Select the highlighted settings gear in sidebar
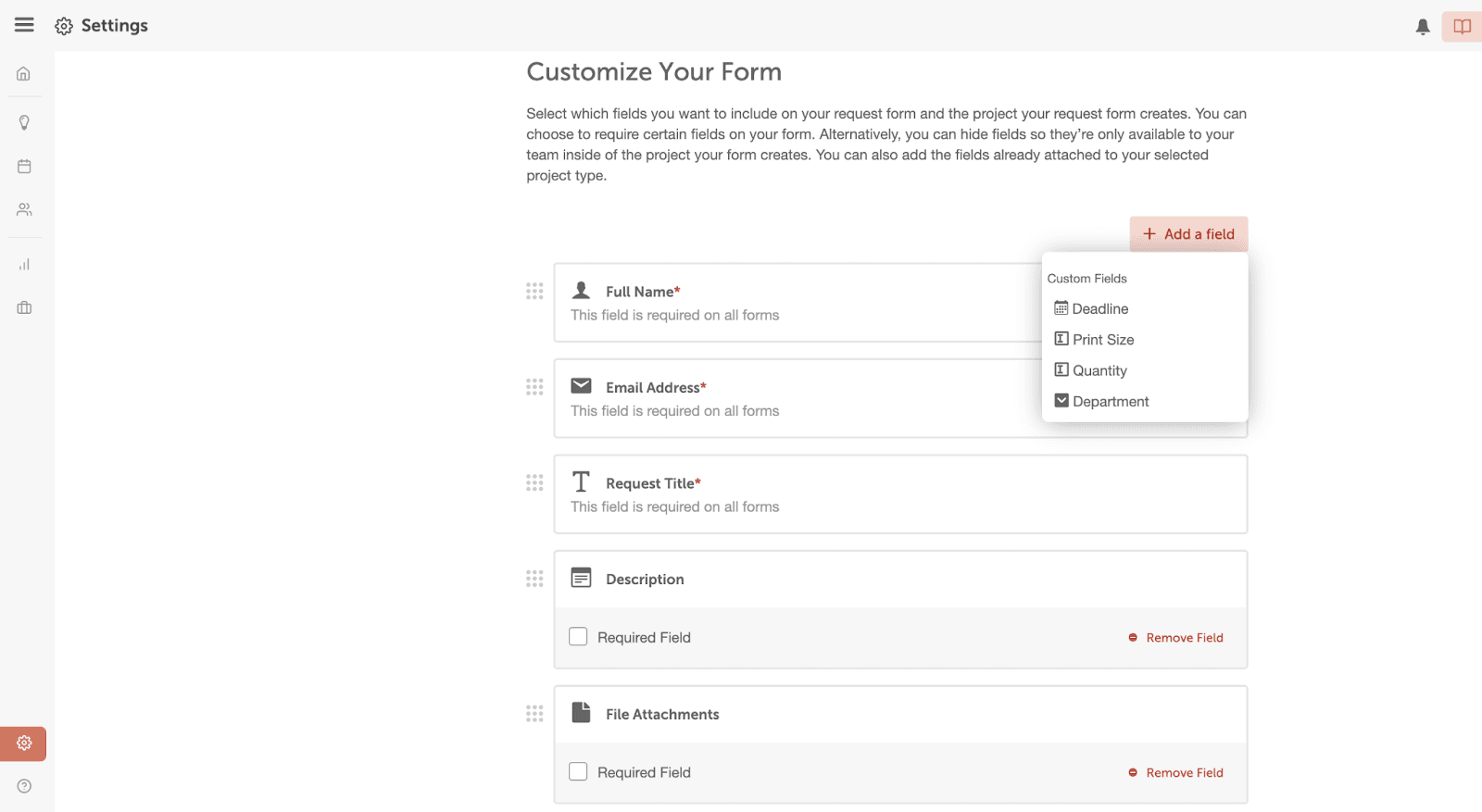 24,743
